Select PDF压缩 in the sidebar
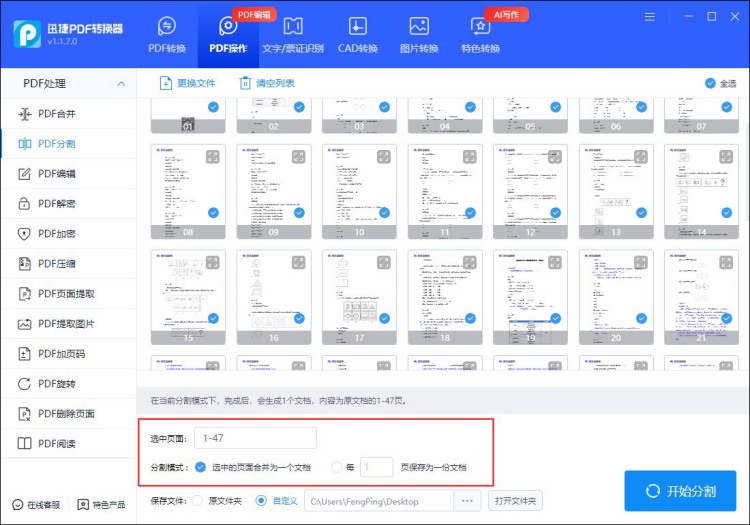 pos(68,263)
